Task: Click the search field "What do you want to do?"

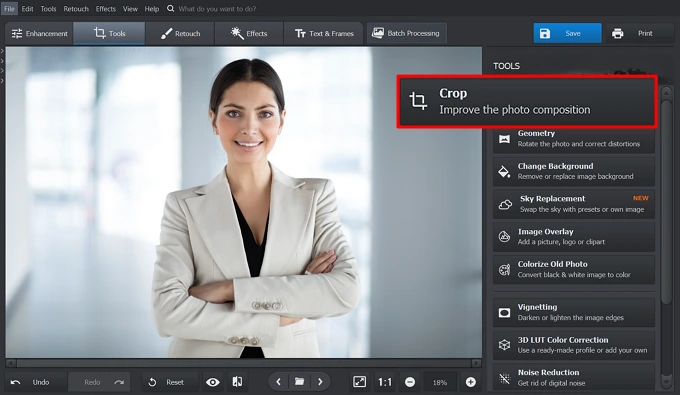Action: pos(217,9)
